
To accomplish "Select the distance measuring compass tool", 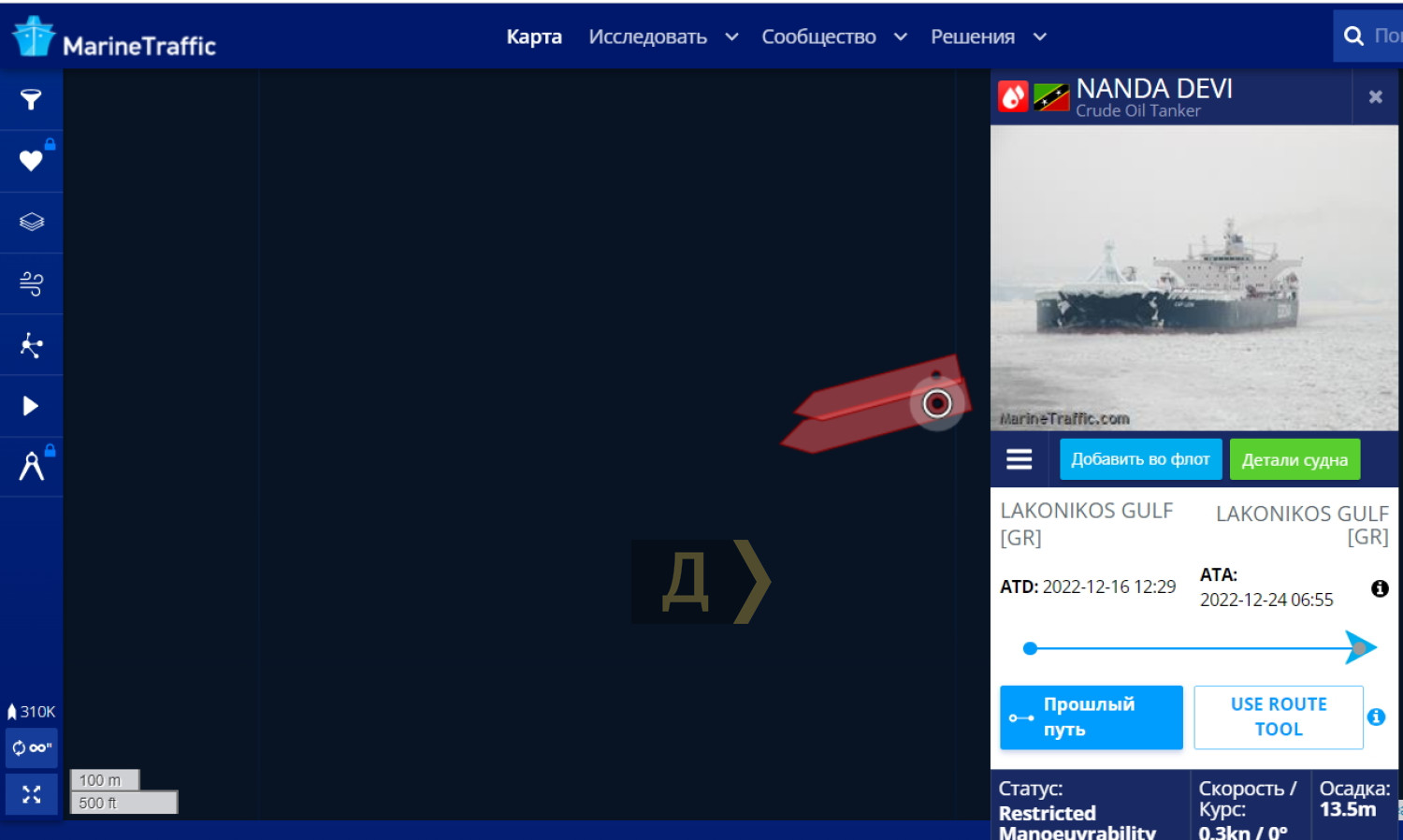I will (x=31, y=466).
